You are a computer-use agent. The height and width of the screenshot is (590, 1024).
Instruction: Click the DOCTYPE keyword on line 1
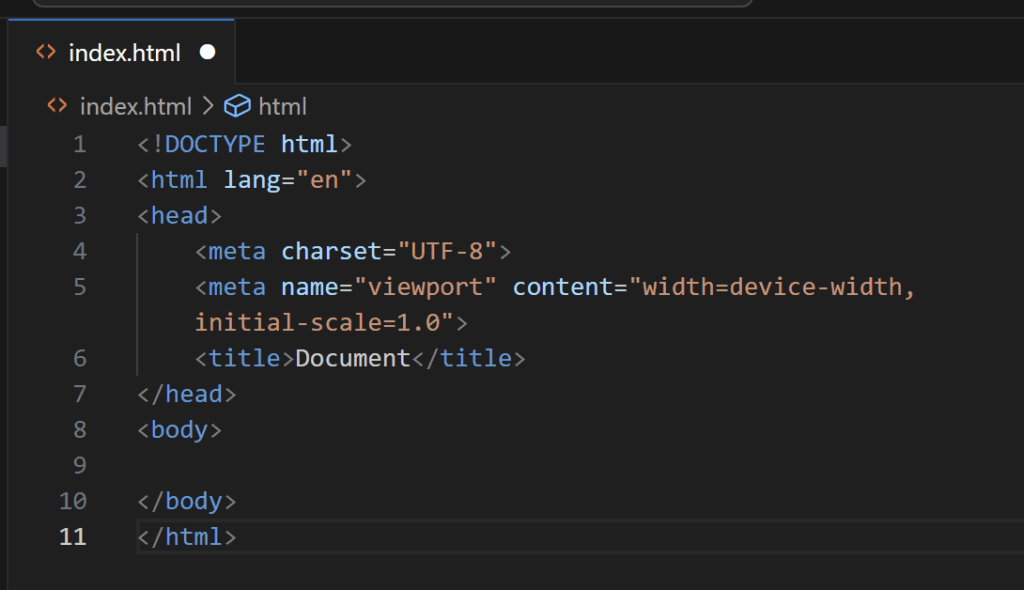click(x=215, y=144)
